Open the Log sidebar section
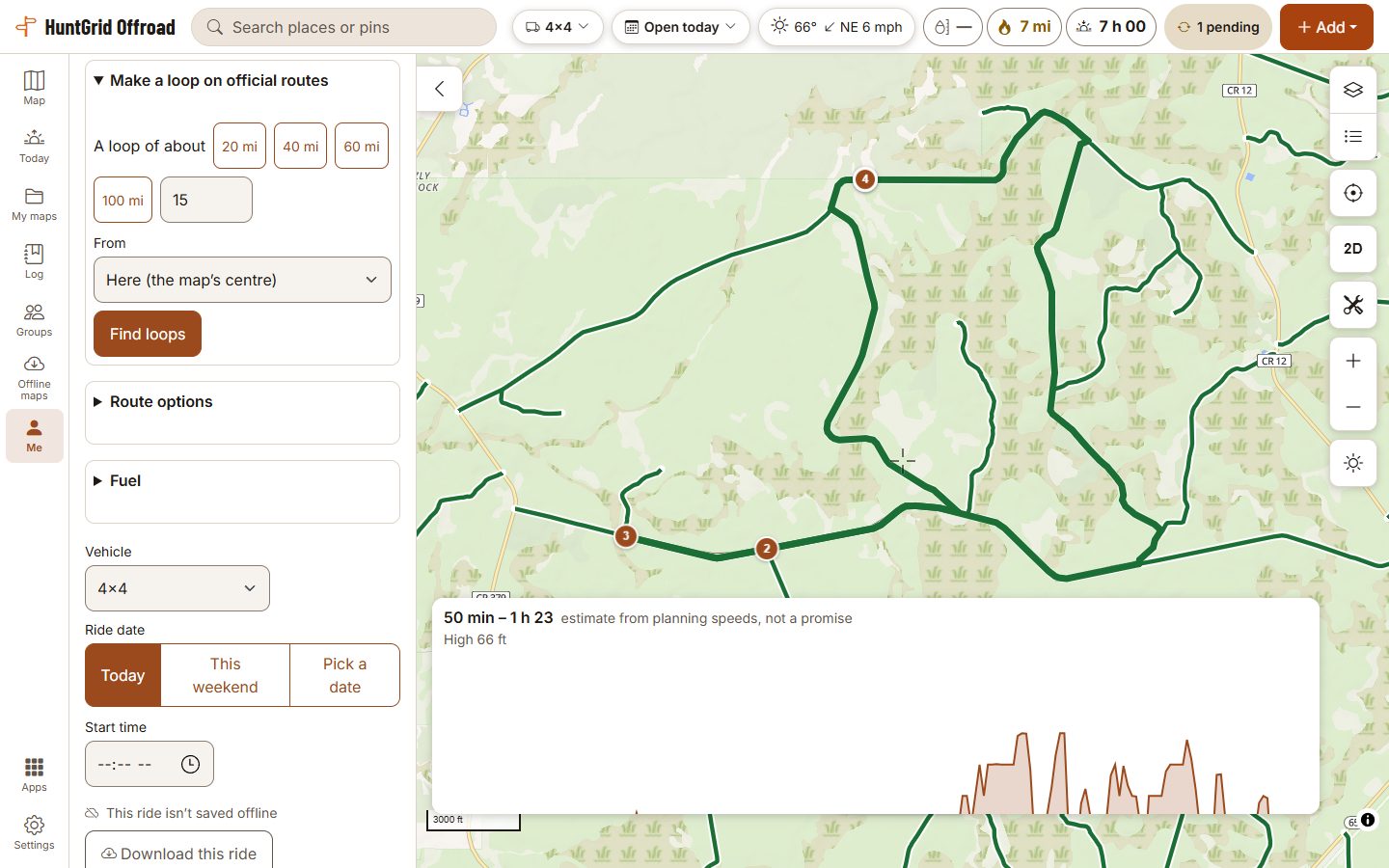Viewport: 1389px width, 868px height. [x=34, y=261]
